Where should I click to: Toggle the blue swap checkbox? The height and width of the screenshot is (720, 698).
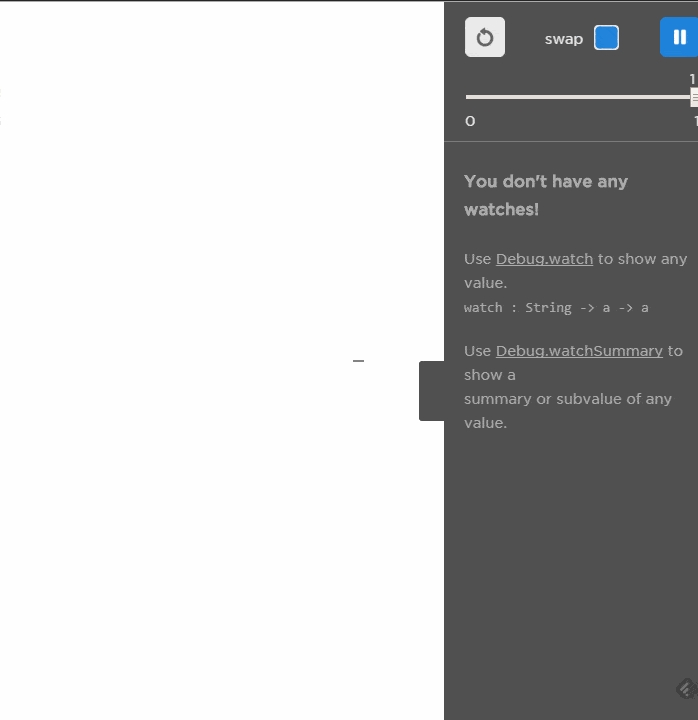[x=606, y=38]
